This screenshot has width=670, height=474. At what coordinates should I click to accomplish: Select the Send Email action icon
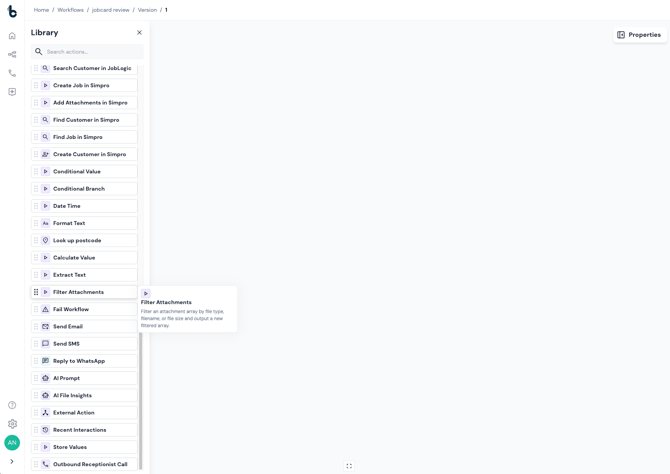45,327
